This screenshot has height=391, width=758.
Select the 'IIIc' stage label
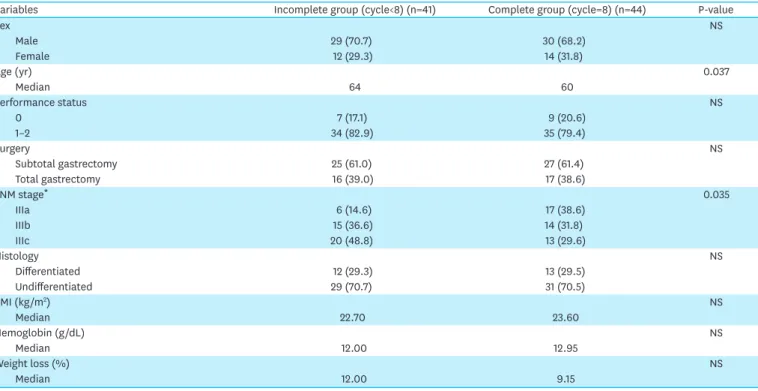[x=22, y=241]
